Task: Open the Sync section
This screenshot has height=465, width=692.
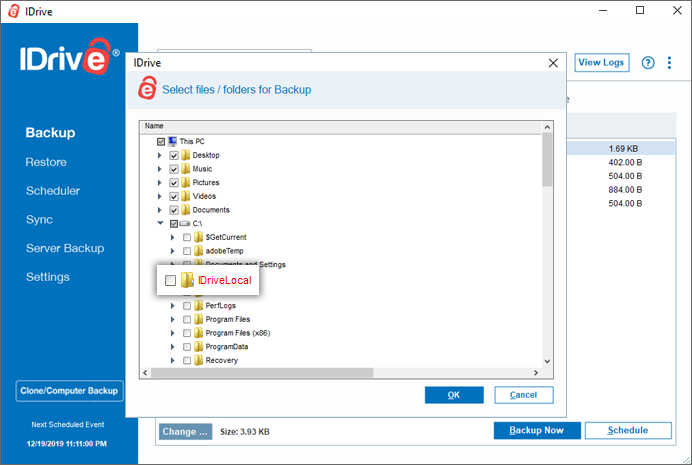Action: (x=39, y=220)
